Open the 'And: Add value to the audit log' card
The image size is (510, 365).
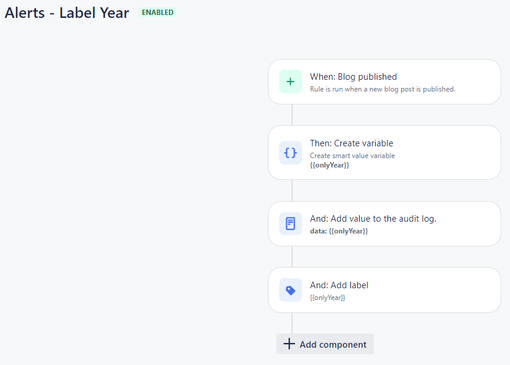tap(384, 224)
